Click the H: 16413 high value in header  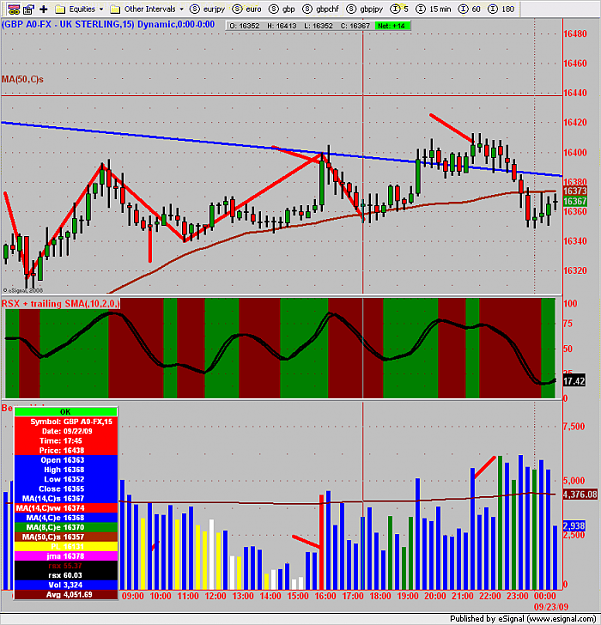(x=281, y=26)
